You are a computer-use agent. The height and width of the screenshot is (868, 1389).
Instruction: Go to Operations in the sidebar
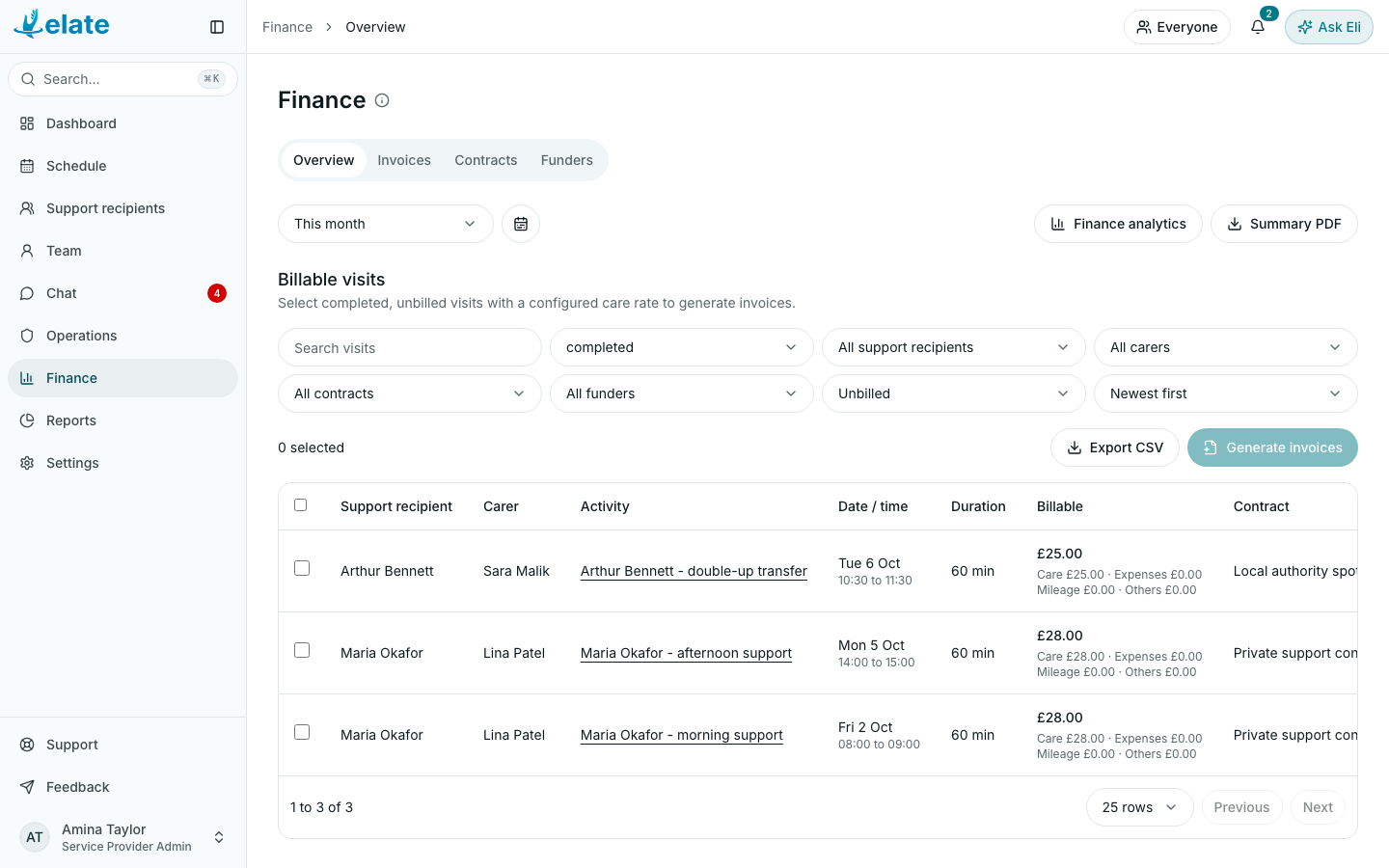pos(123,336)
